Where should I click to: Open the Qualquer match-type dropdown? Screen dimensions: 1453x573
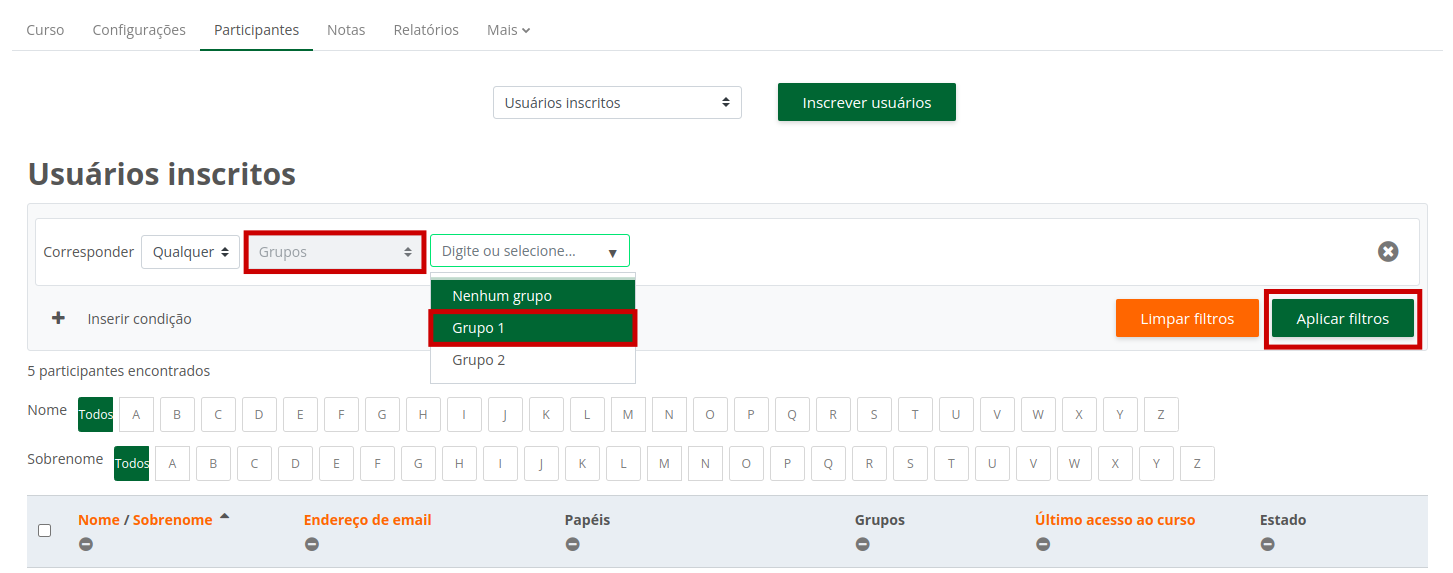[x=190, y=252]
